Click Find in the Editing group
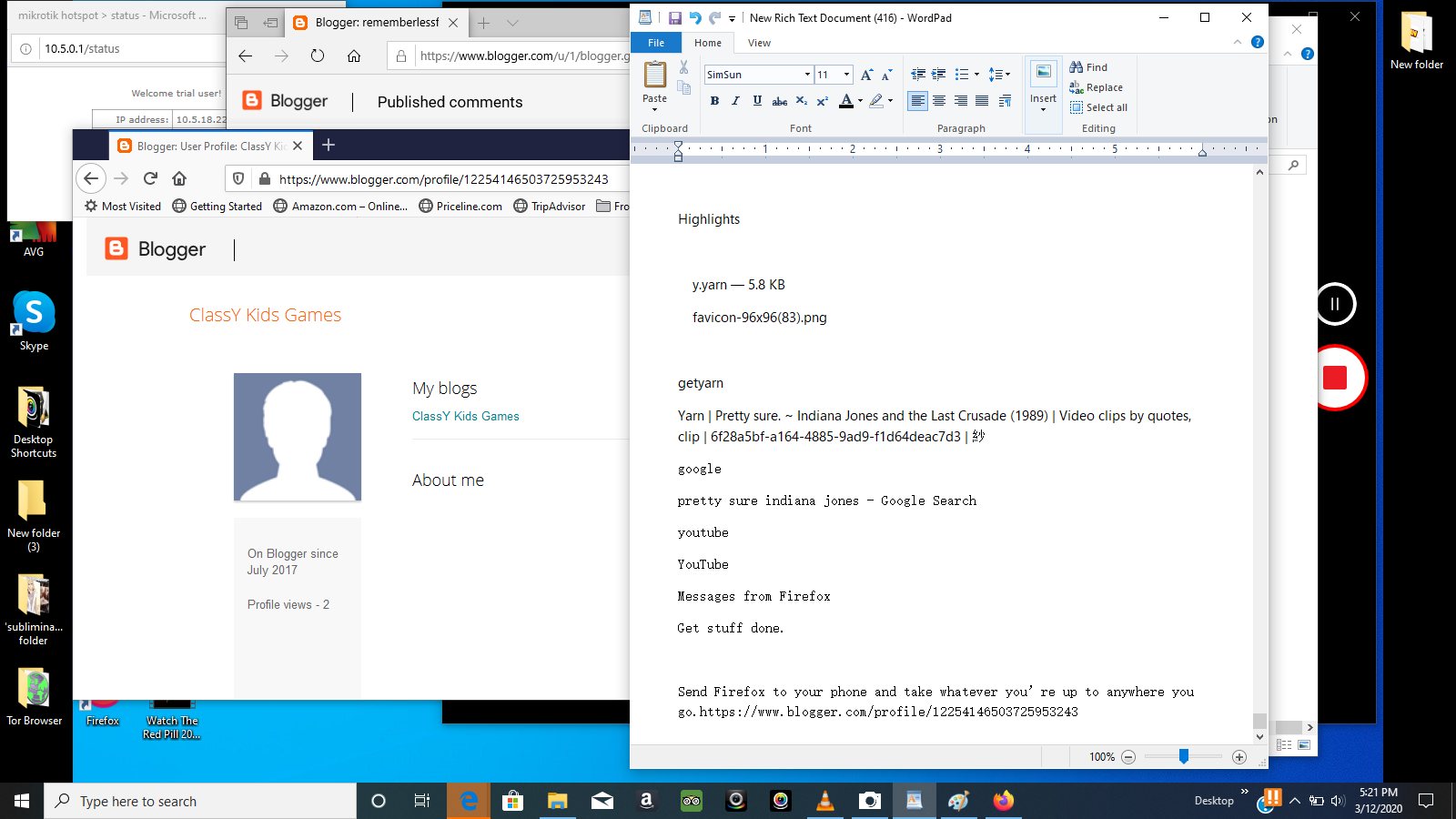1456x819 pixels. point(1088,67)
